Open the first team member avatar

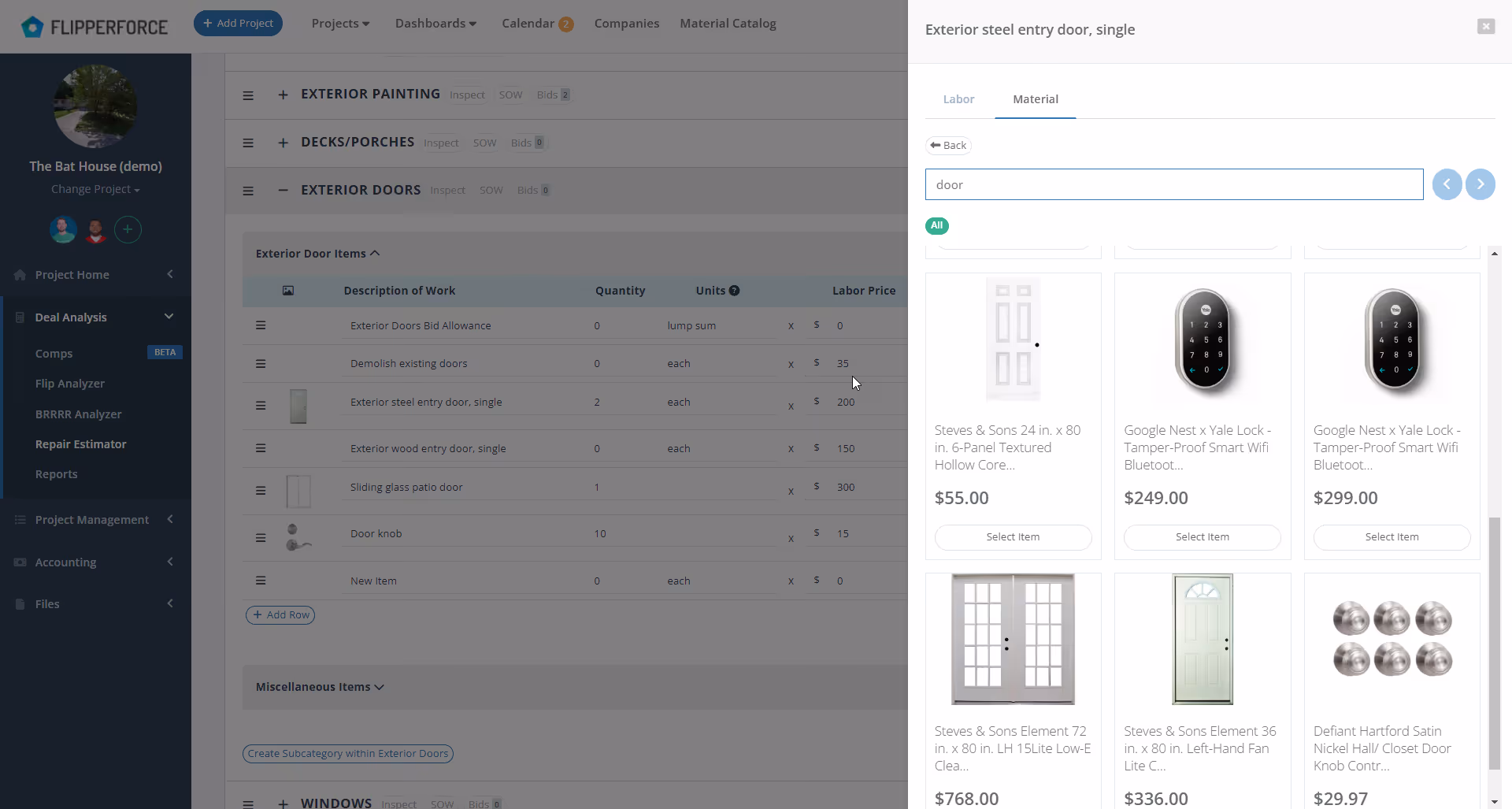click(x=64, y=230)
